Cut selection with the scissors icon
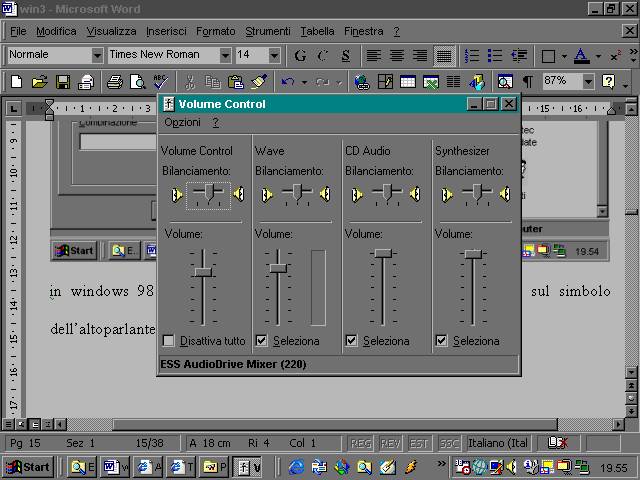The image size is (640, 480). pos(189,82)
